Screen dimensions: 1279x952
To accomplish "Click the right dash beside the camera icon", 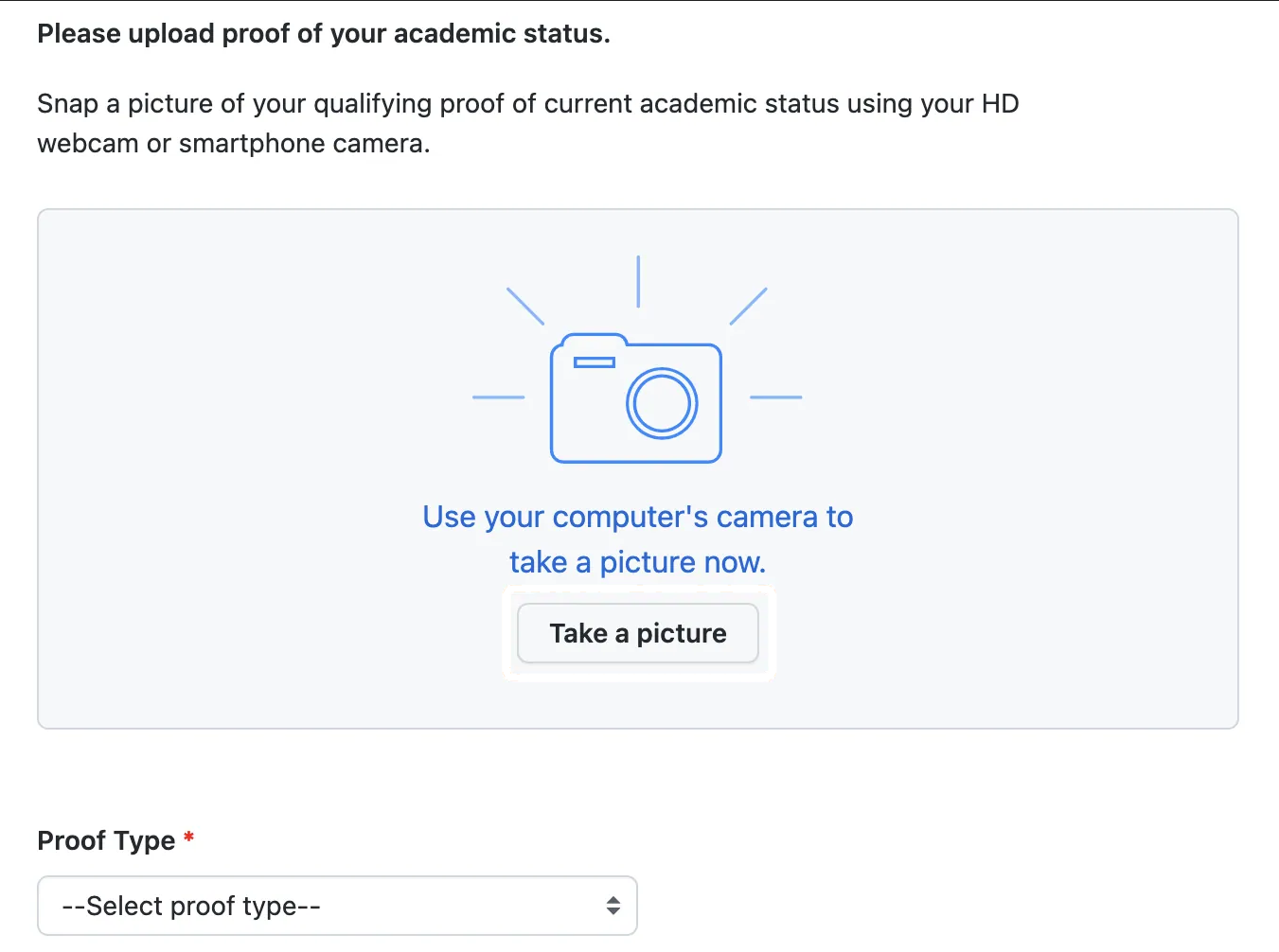I will tap(775, 397).
